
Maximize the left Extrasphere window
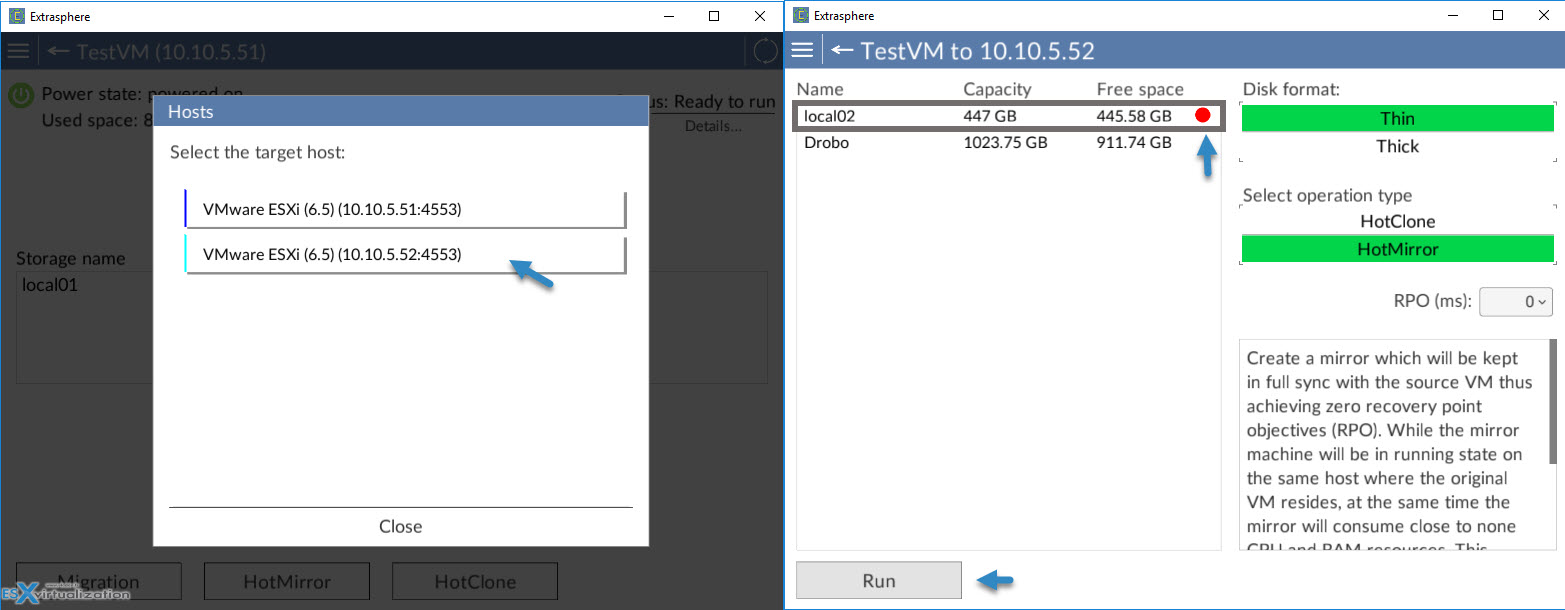point(714,16)
